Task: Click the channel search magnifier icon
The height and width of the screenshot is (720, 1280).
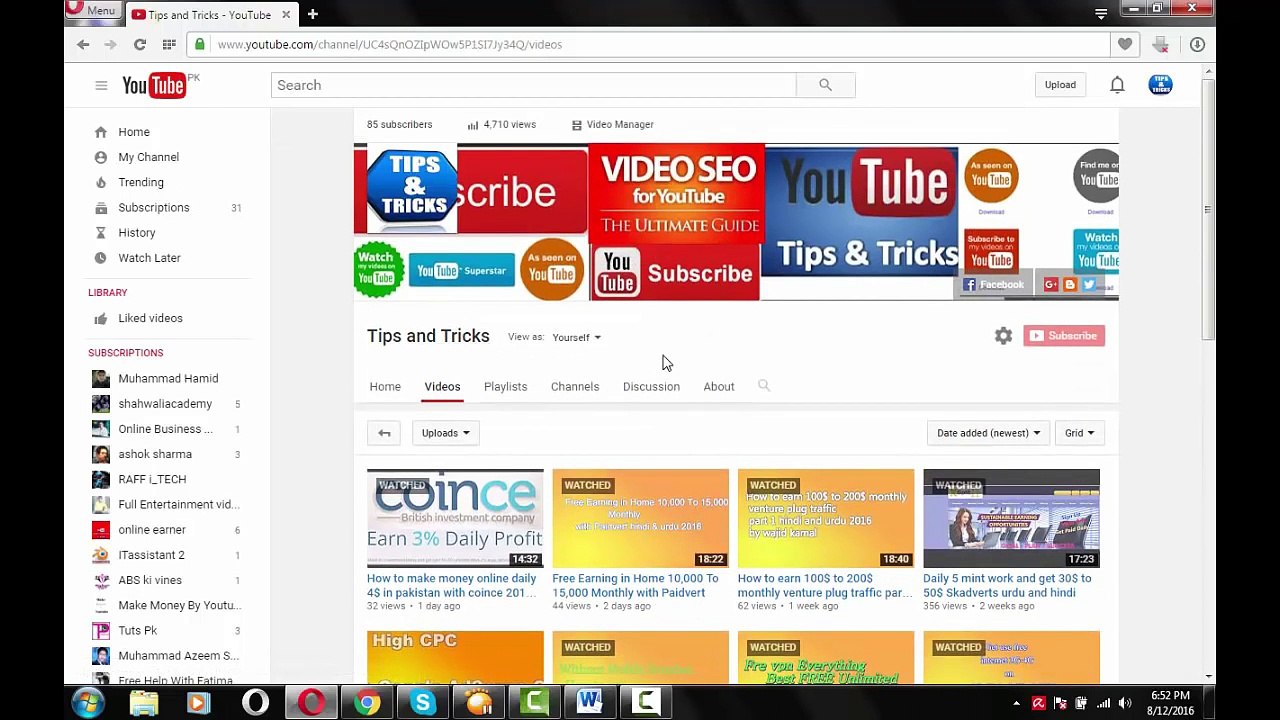Action: (x=764, y=386)
